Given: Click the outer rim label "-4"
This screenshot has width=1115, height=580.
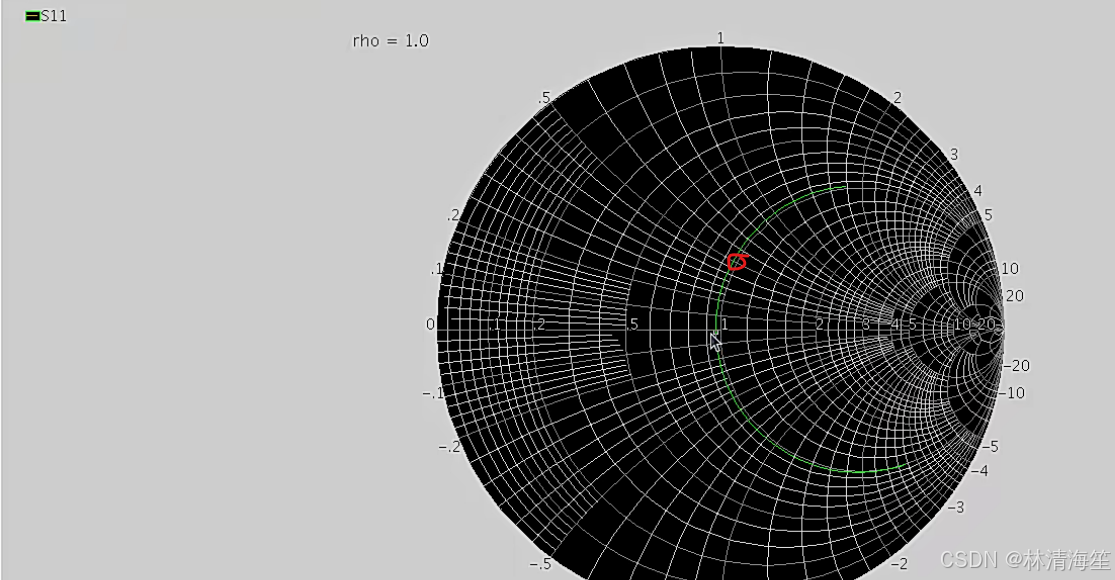Looking at the screenshot, I should 980,471.
